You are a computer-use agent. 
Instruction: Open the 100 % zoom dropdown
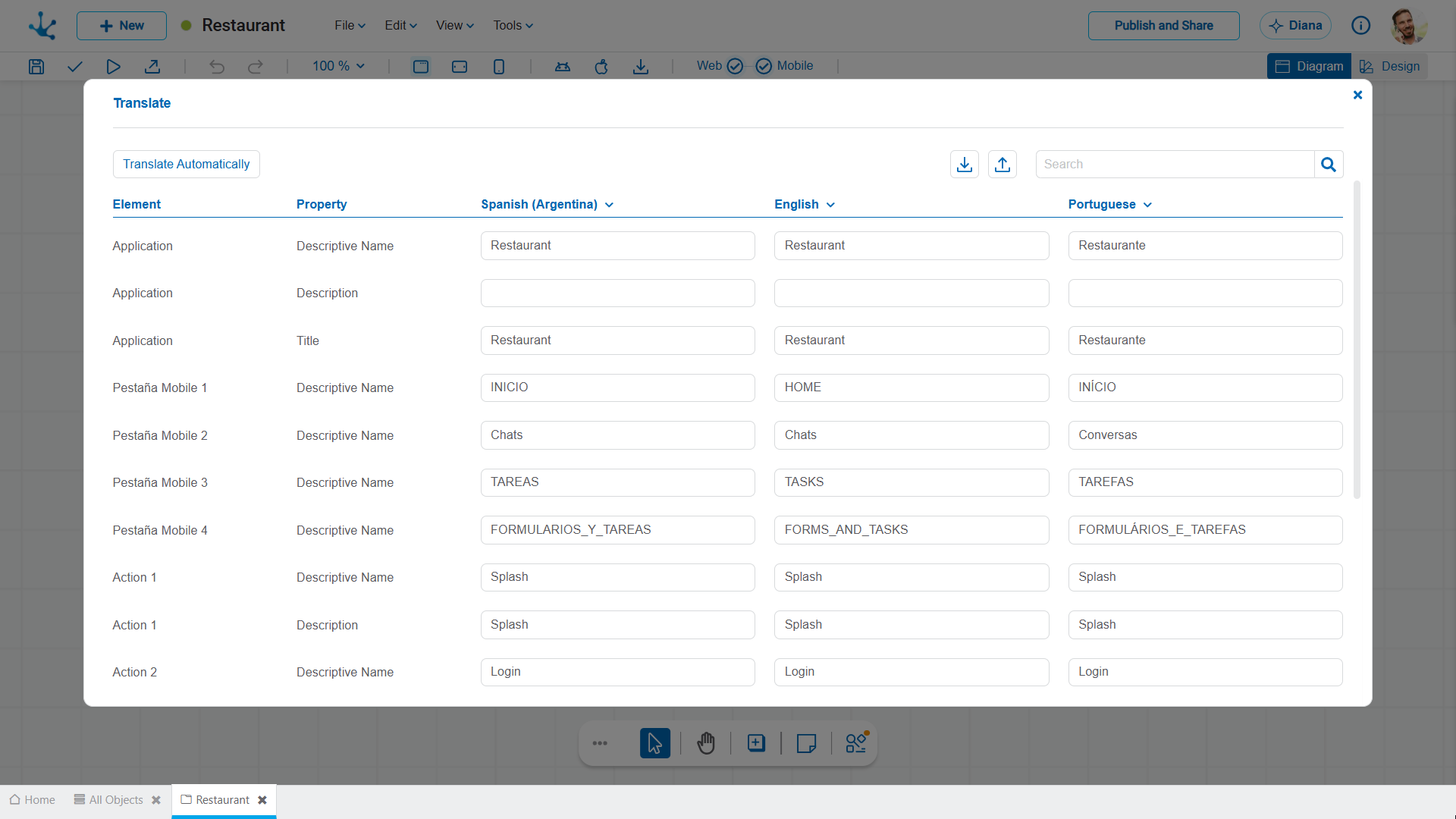tap(339, 67)
